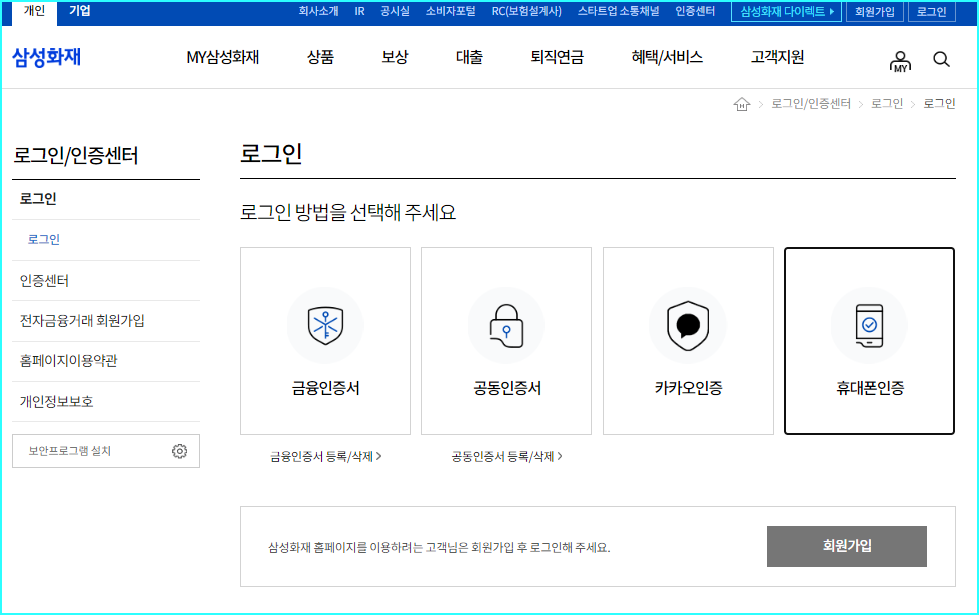Open 인증센터 in the sidebar
The height and width of the screenshot is (615, 979).
tap(44, 281)
